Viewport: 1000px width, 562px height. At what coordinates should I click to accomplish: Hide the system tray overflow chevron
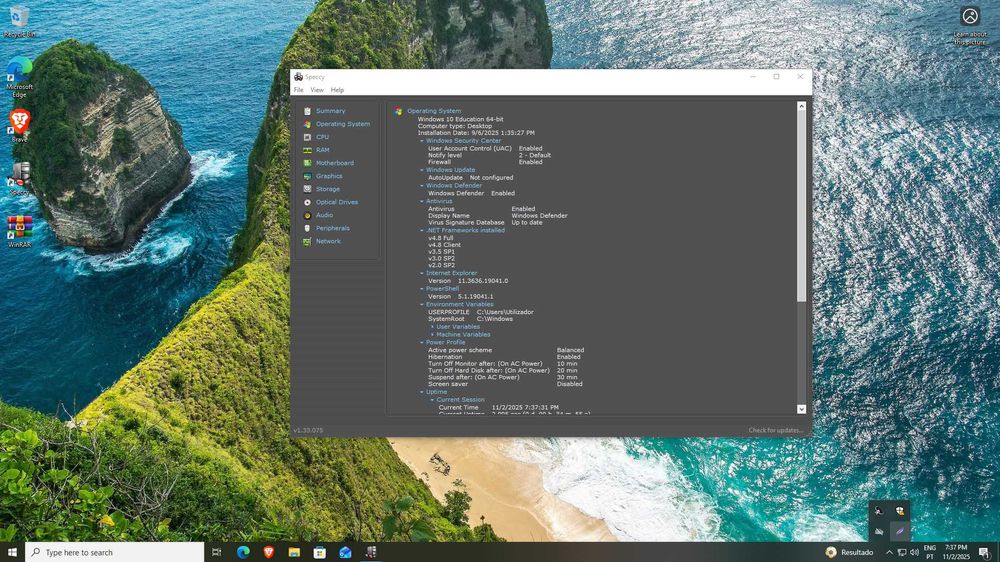point(889,552)
